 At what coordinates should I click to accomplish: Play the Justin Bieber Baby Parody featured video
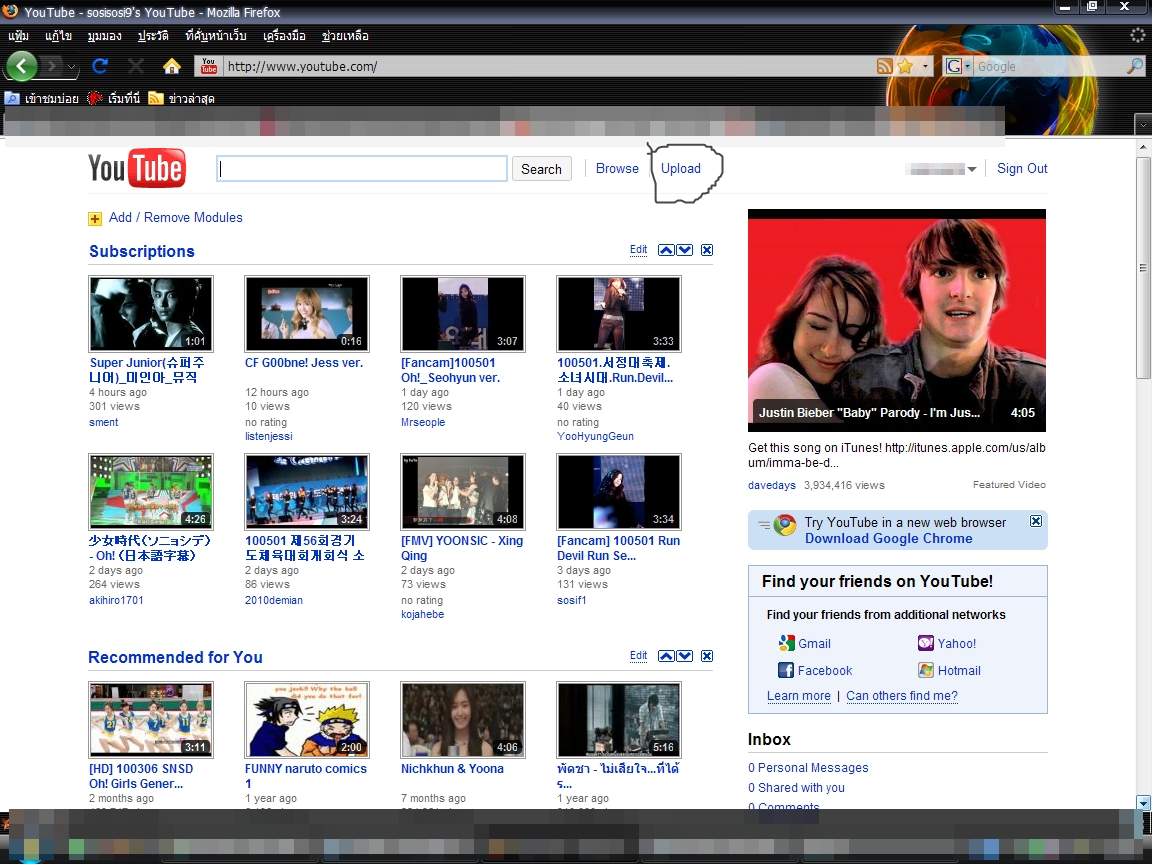(896, 320)
